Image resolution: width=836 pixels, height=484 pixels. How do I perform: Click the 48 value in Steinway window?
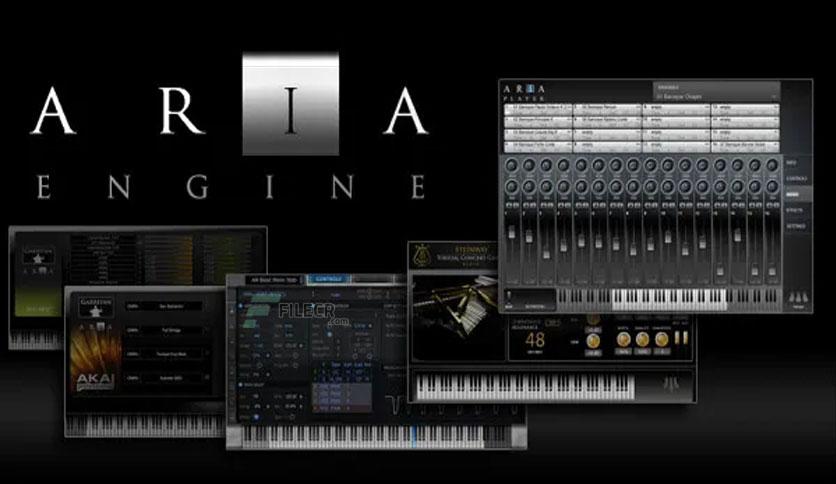tap(535, 340)
